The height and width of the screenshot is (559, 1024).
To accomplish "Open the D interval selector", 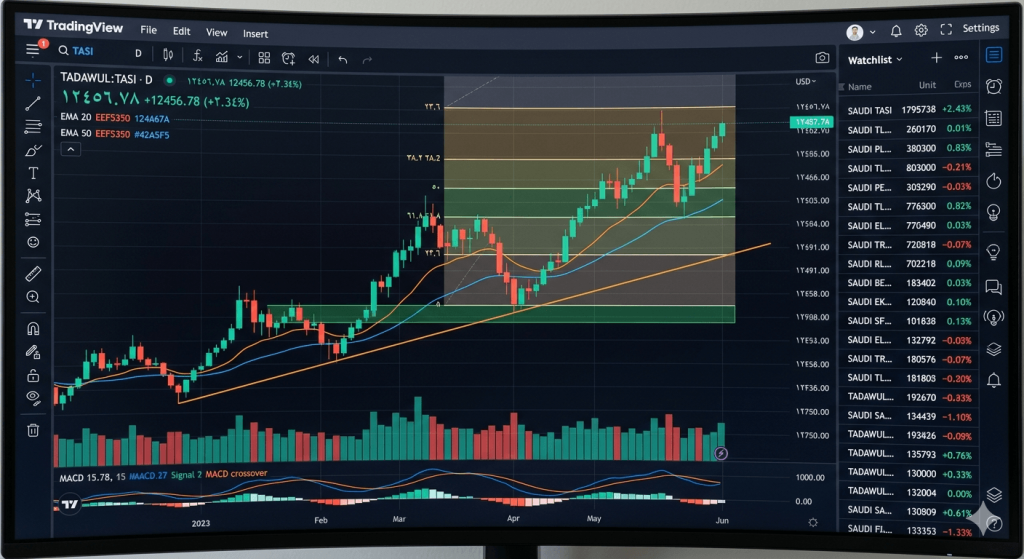I will [138, 54].
